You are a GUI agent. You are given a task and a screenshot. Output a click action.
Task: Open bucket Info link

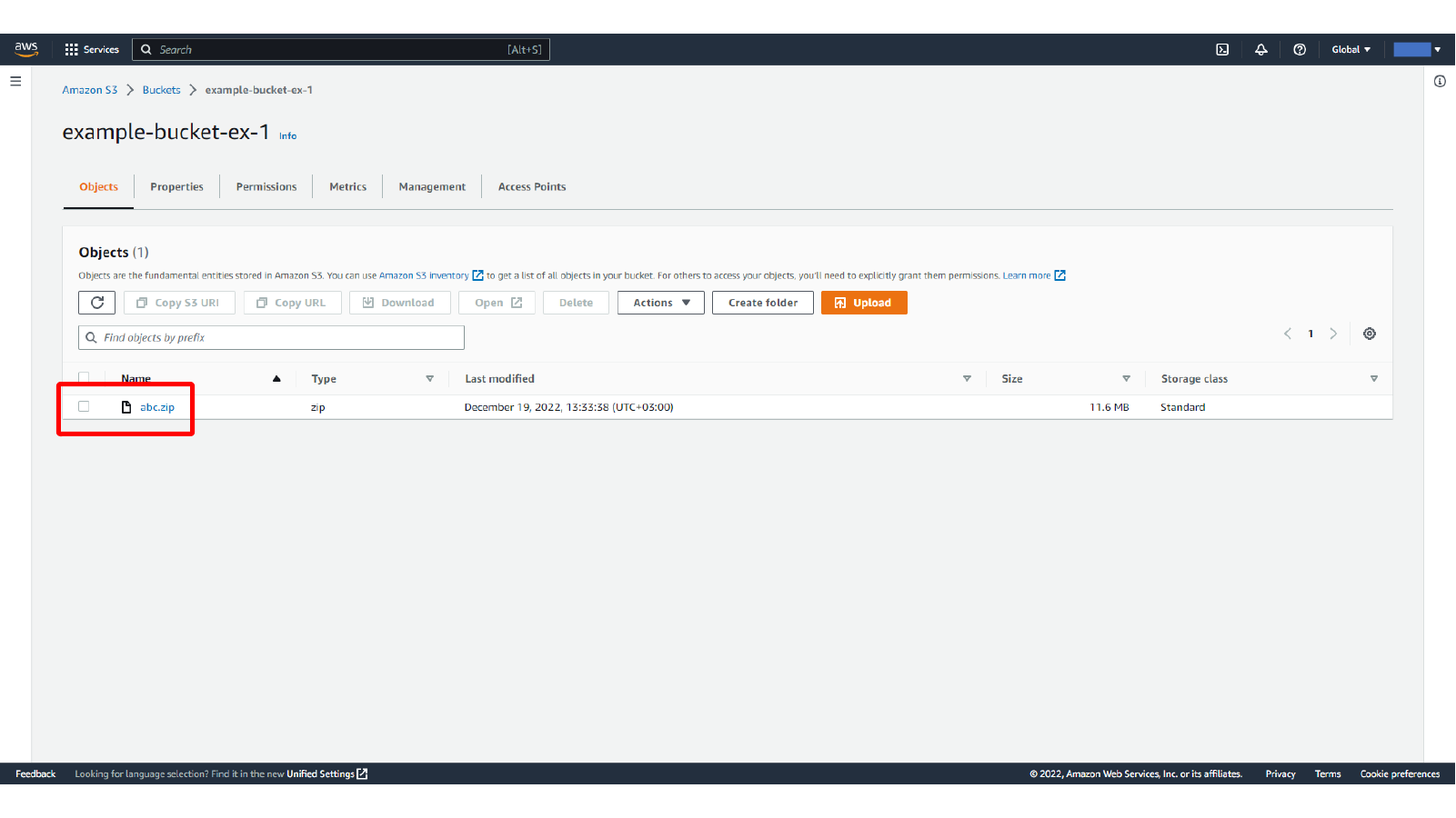click(x=287, y=135)
